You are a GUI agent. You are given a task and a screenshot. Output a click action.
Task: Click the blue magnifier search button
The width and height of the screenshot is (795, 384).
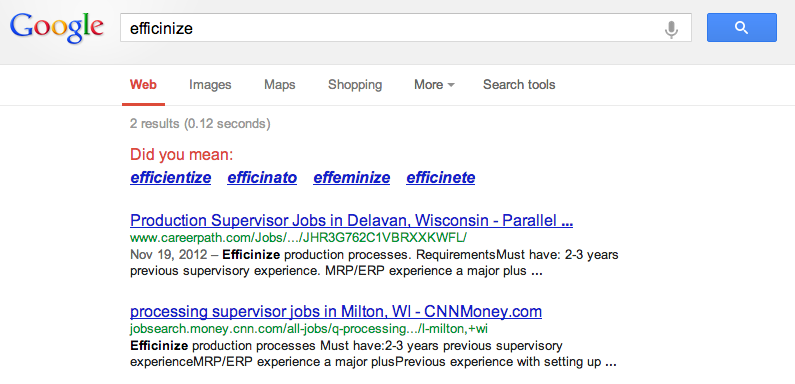click(x=742, y=28)
